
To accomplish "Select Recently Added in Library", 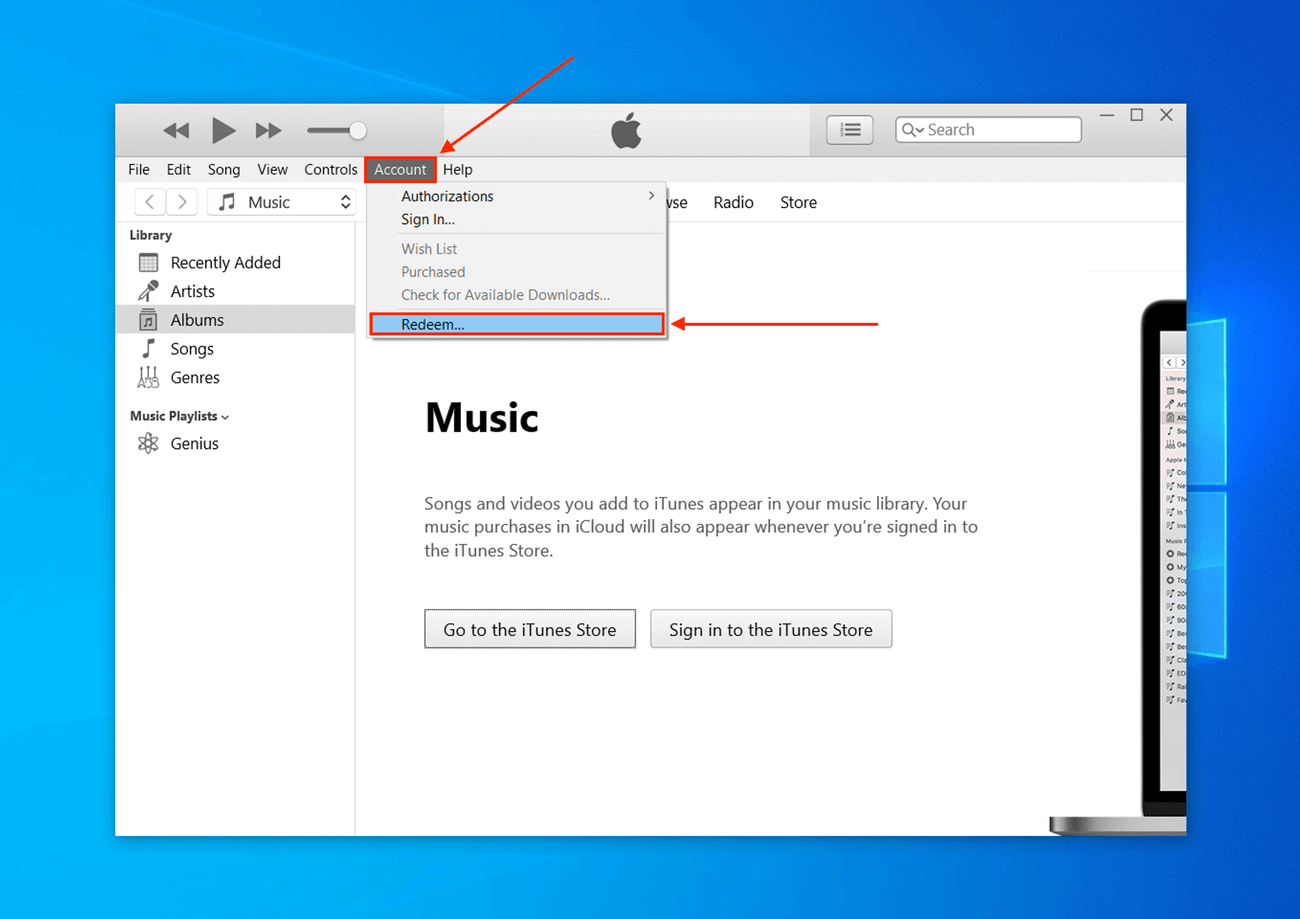I will [x=235, y=262].
